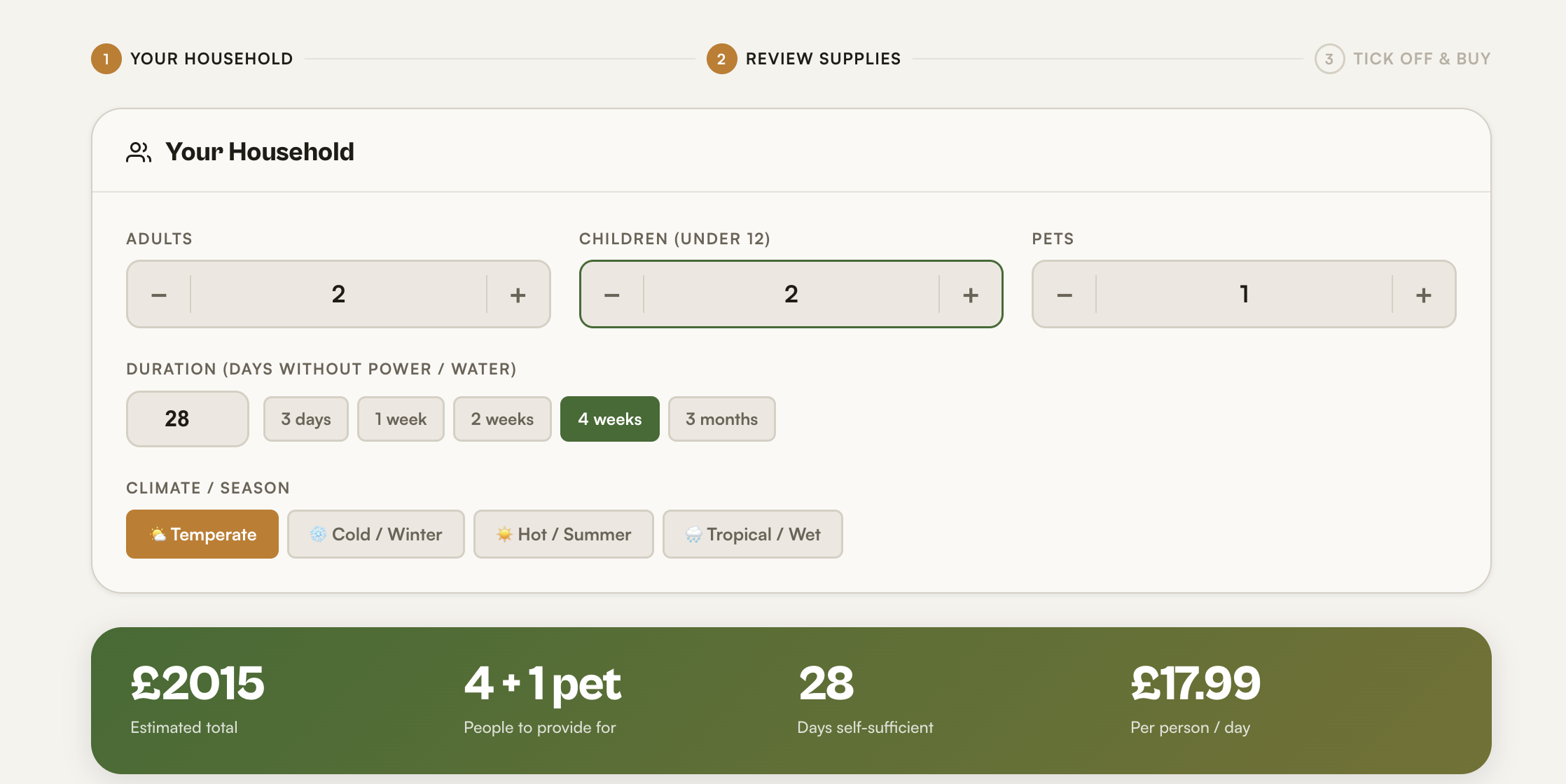Viewport: 1566px width, 784px height.
Task: Click the 28 days self-sufficient value
Action: coord(826,683)
